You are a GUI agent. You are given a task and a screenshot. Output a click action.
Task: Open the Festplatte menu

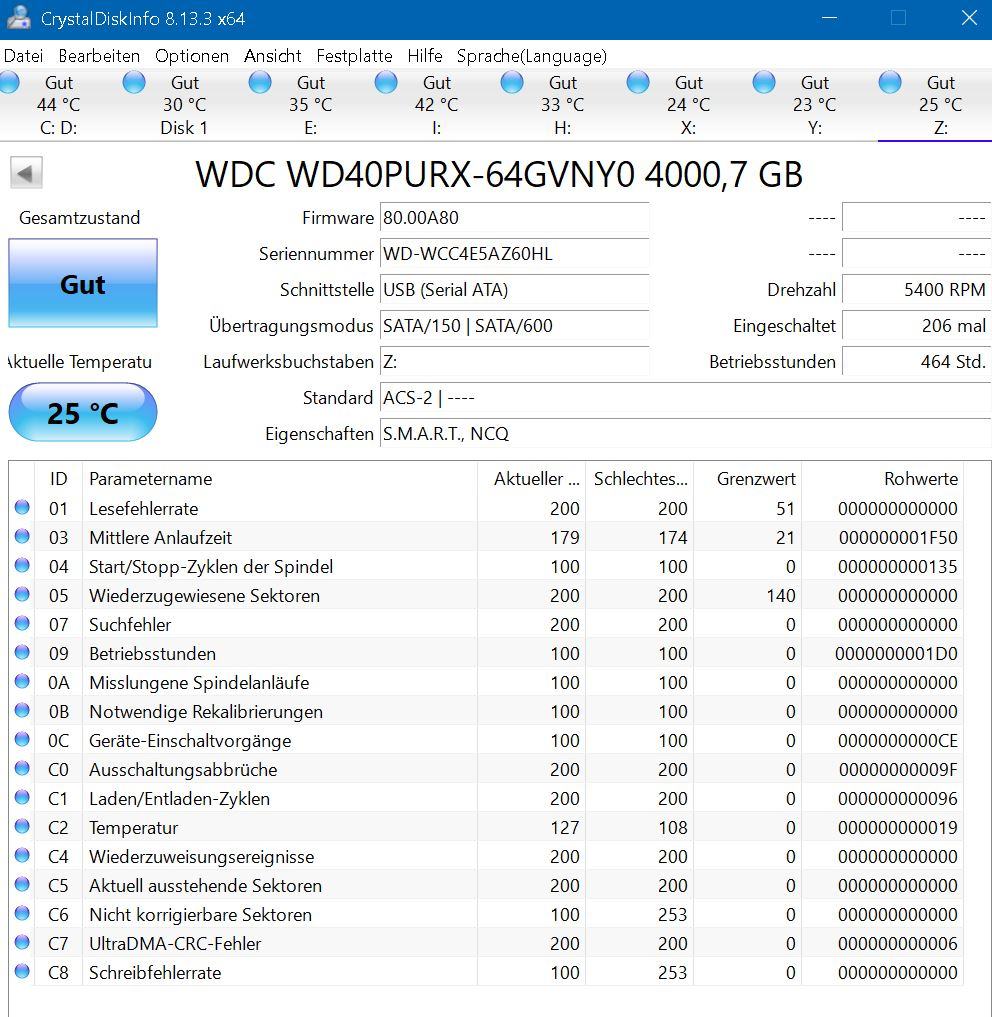(354, 56)
